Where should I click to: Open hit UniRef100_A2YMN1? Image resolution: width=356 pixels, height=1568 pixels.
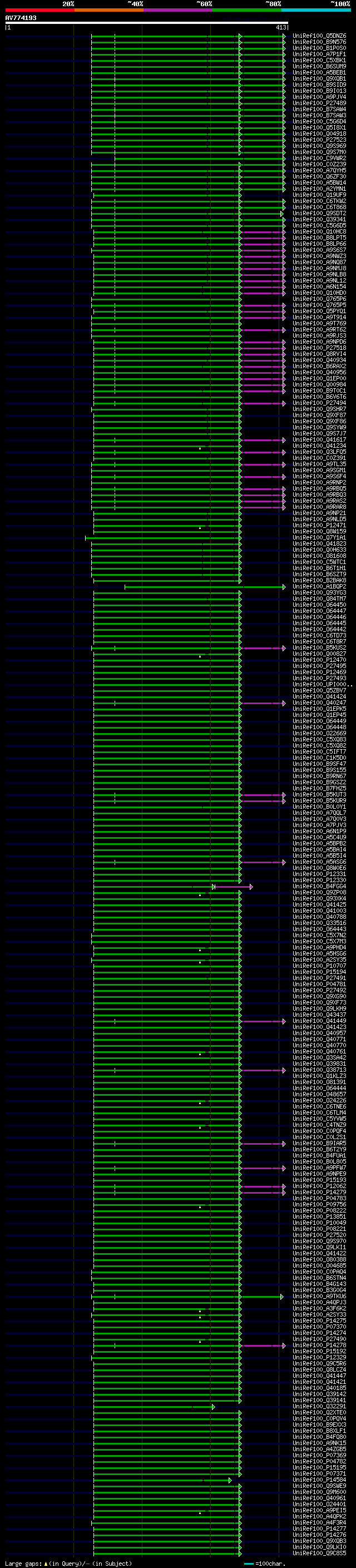click(319, 189)
